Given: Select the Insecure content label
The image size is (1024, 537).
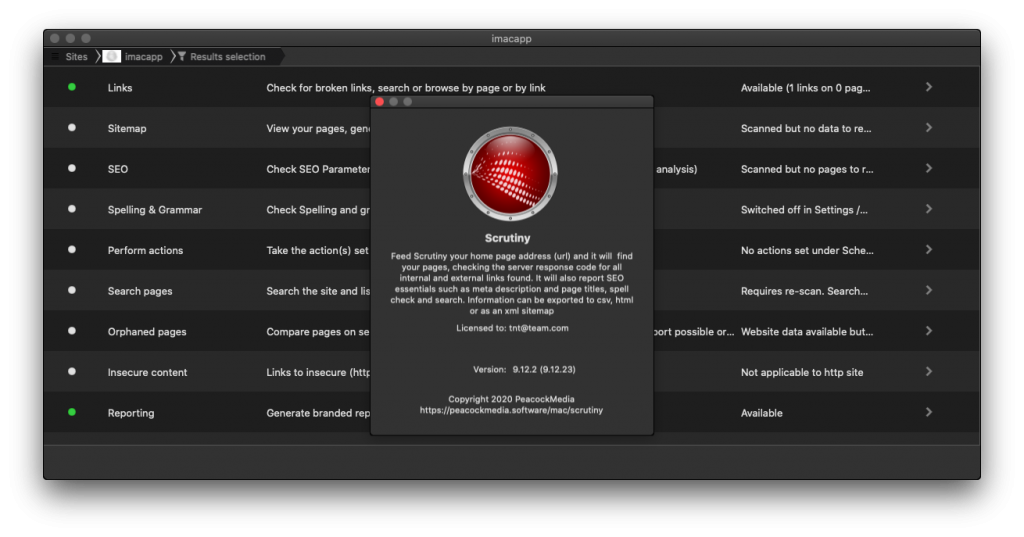Looking at the screenshot, I should pos(147,372).
